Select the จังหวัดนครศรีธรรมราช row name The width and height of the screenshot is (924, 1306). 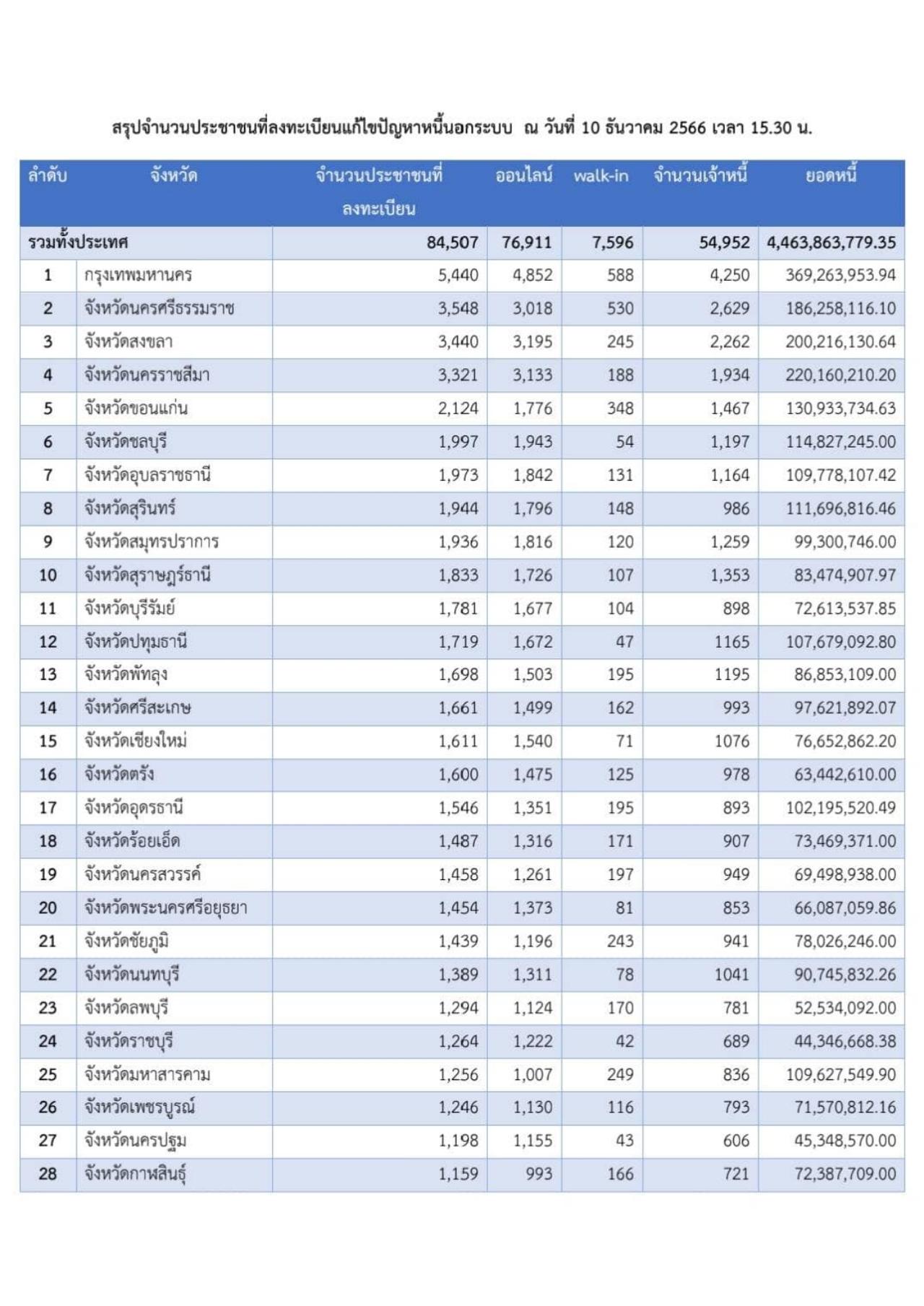click(x=159, y=309)
